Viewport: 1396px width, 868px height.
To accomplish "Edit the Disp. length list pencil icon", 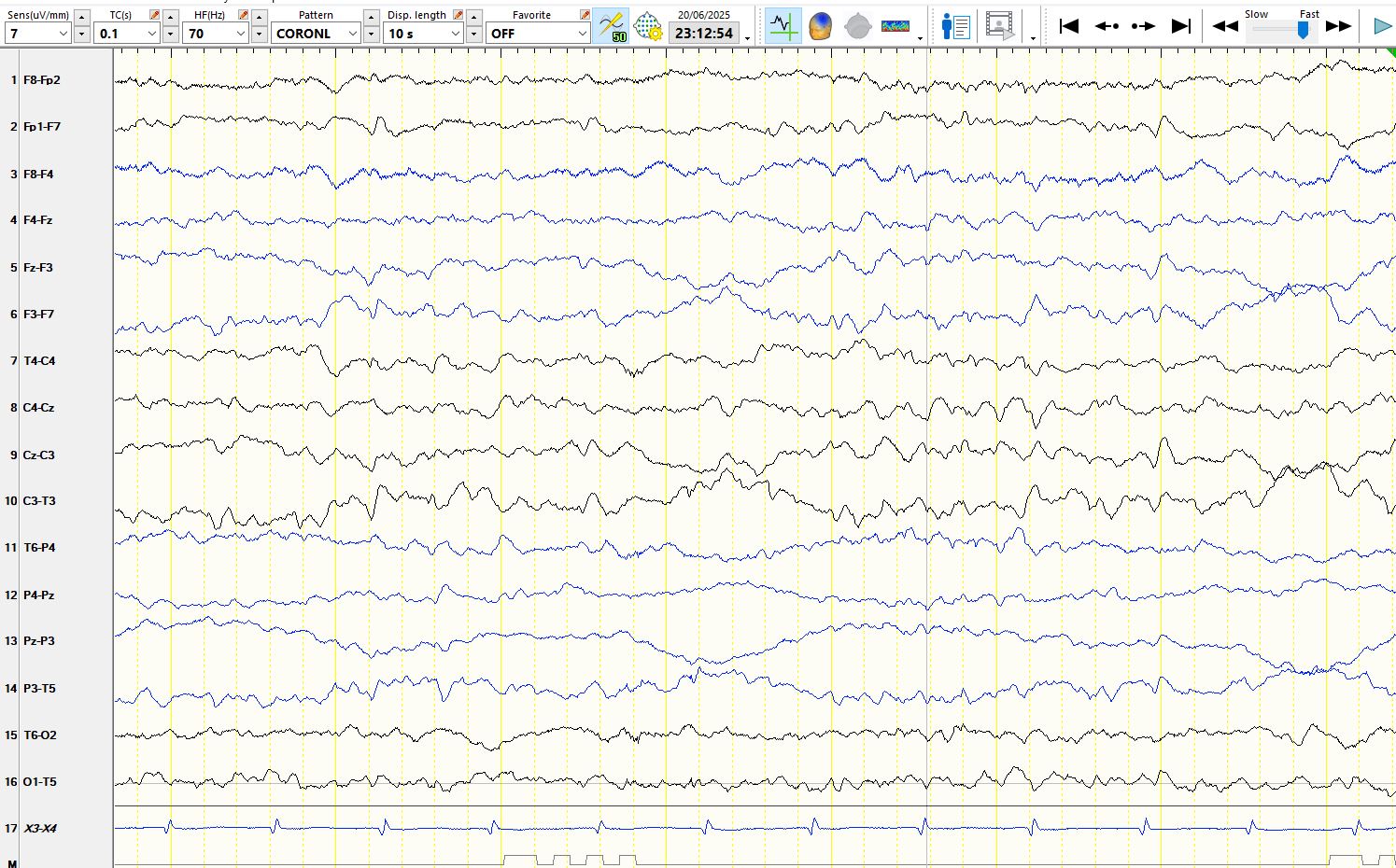I will (458, 15).
